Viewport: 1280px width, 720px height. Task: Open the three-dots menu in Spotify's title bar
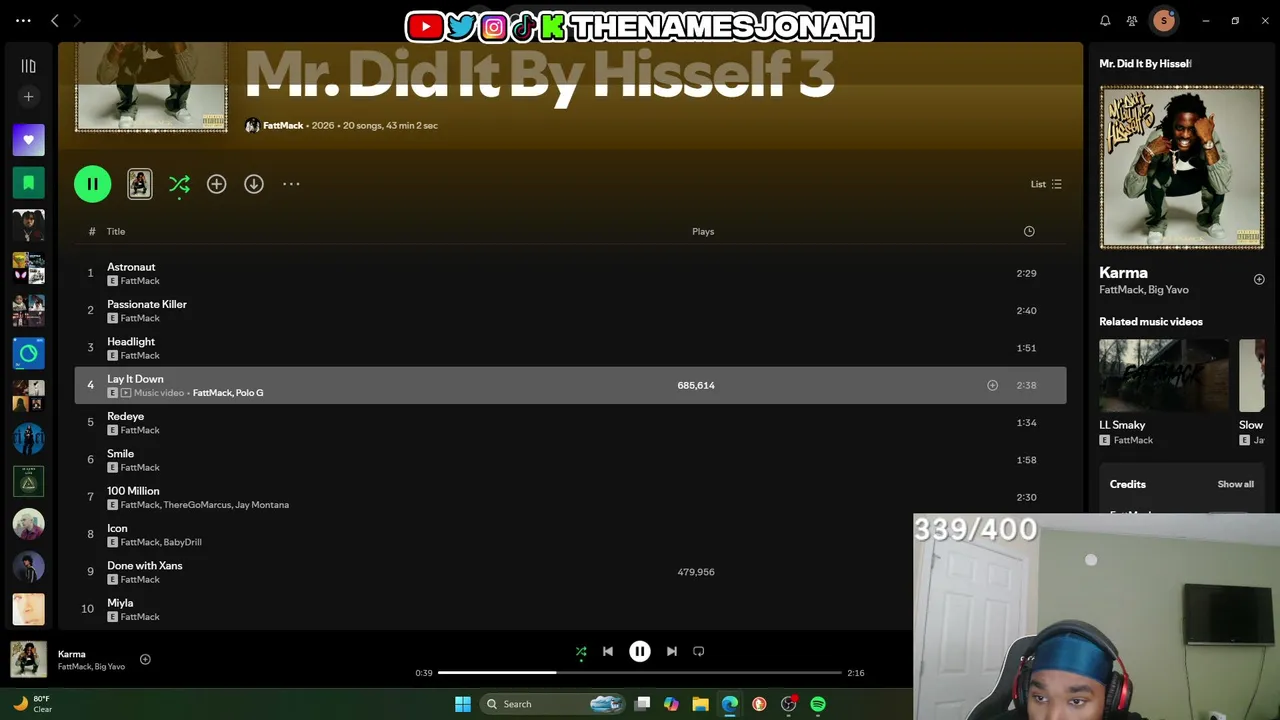tap(23, 20)
